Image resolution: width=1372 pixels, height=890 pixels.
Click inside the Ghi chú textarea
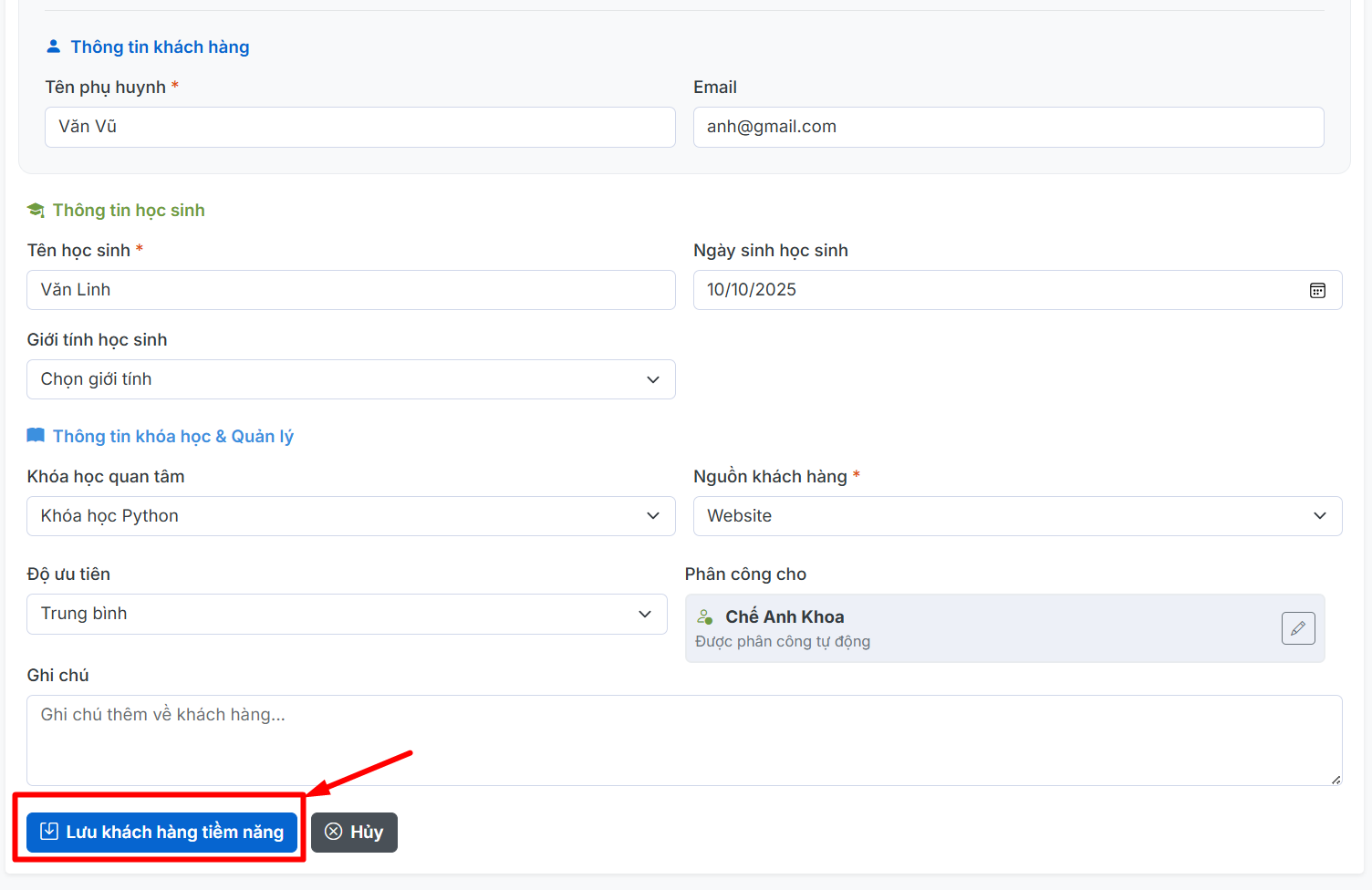pos(682,740)
